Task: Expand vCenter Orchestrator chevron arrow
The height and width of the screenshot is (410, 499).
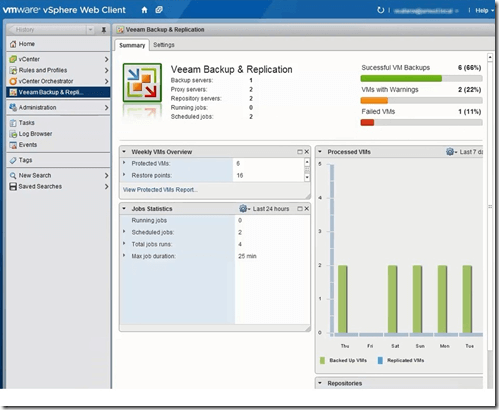Action: click(106, 81)
